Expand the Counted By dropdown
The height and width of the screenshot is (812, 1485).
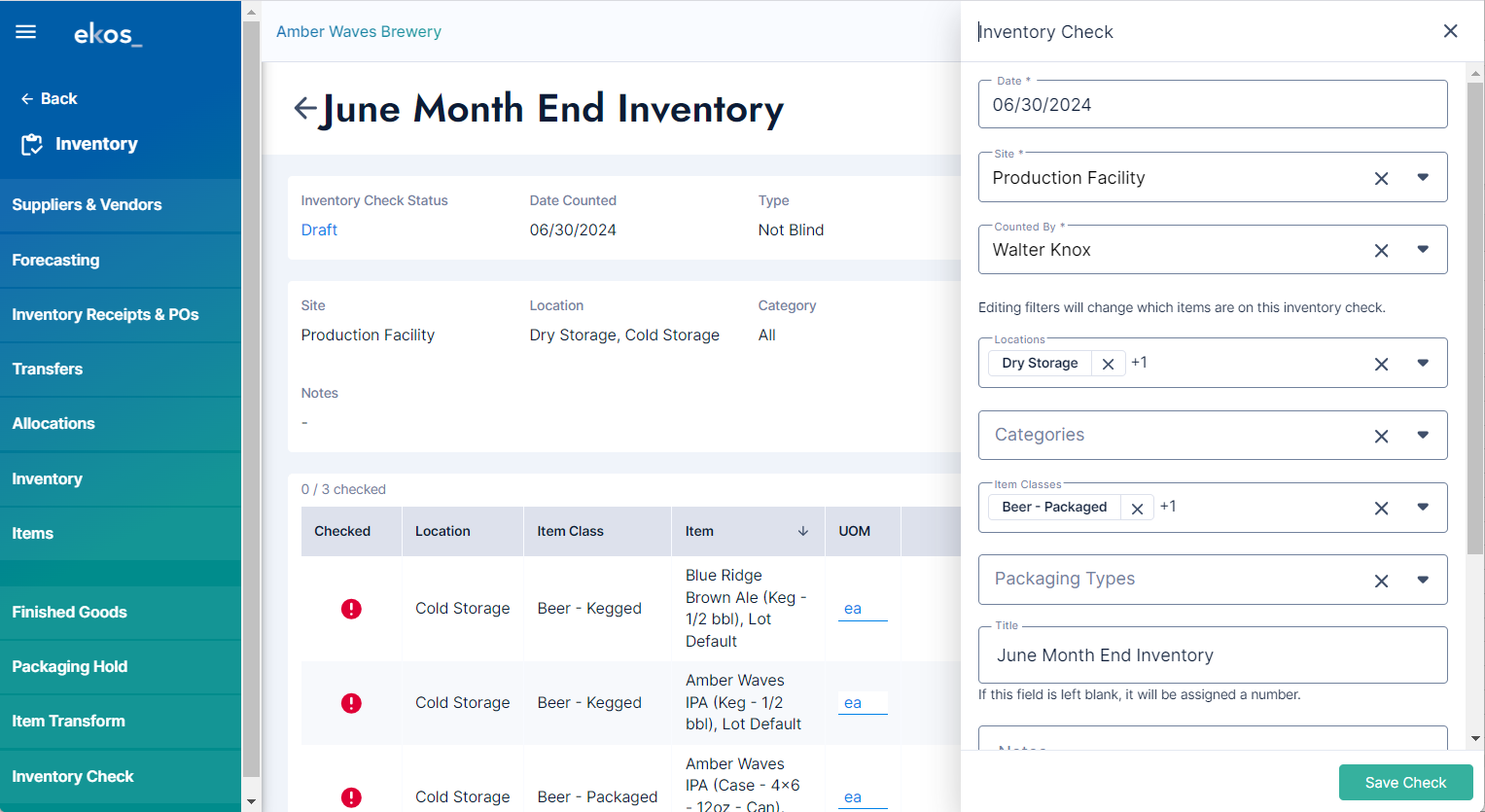pos(1423,249)
